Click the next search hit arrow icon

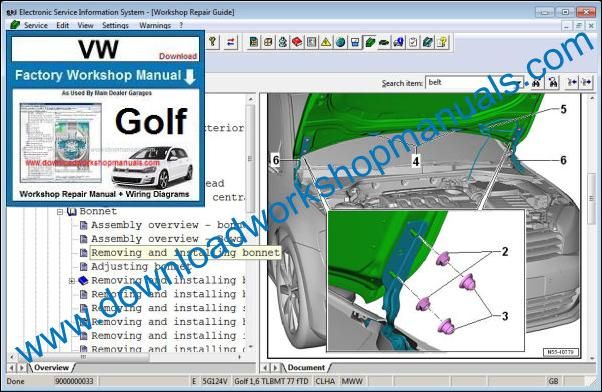coord(586,82)
